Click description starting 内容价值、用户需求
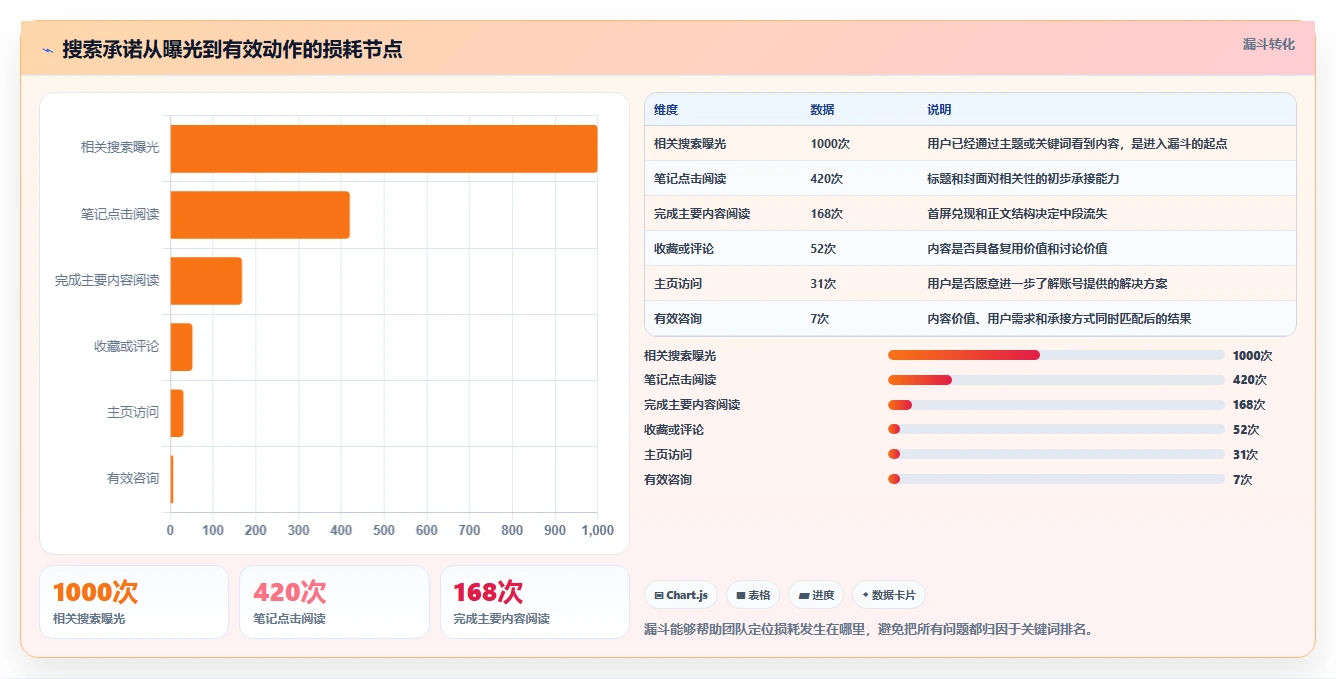Viewport: 1336px width, 679px height. (x=1059, y=319)
